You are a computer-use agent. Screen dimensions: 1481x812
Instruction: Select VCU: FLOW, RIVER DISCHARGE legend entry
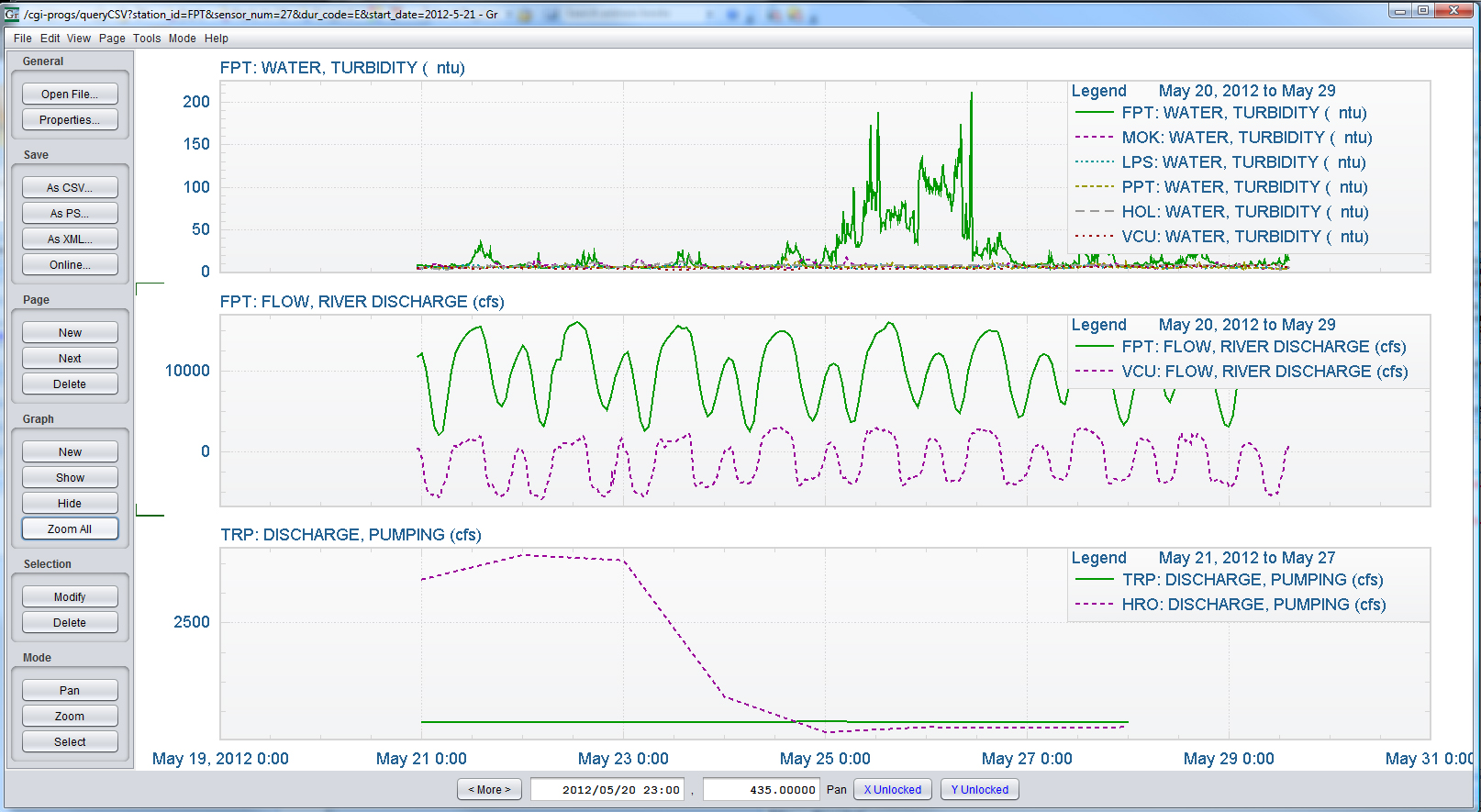coord(1264,372)
